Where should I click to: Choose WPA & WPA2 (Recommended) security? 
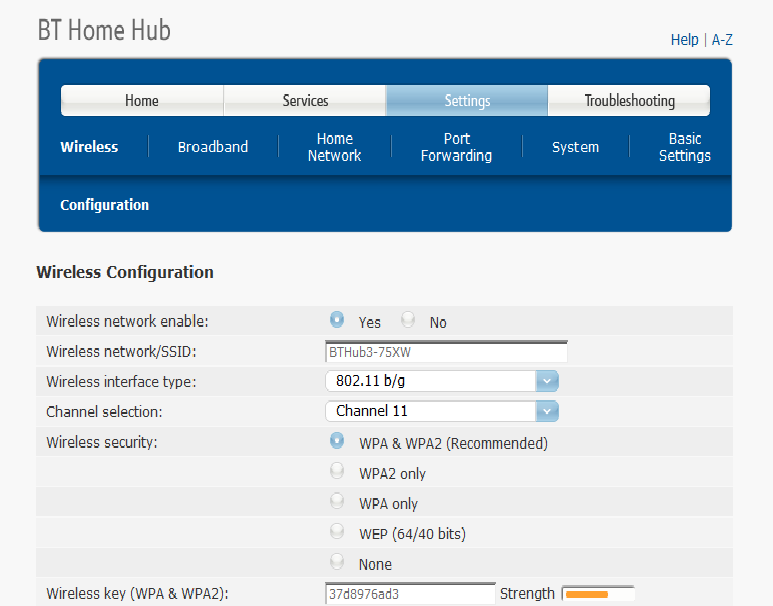pyautogui.click(x=337, y=441)
